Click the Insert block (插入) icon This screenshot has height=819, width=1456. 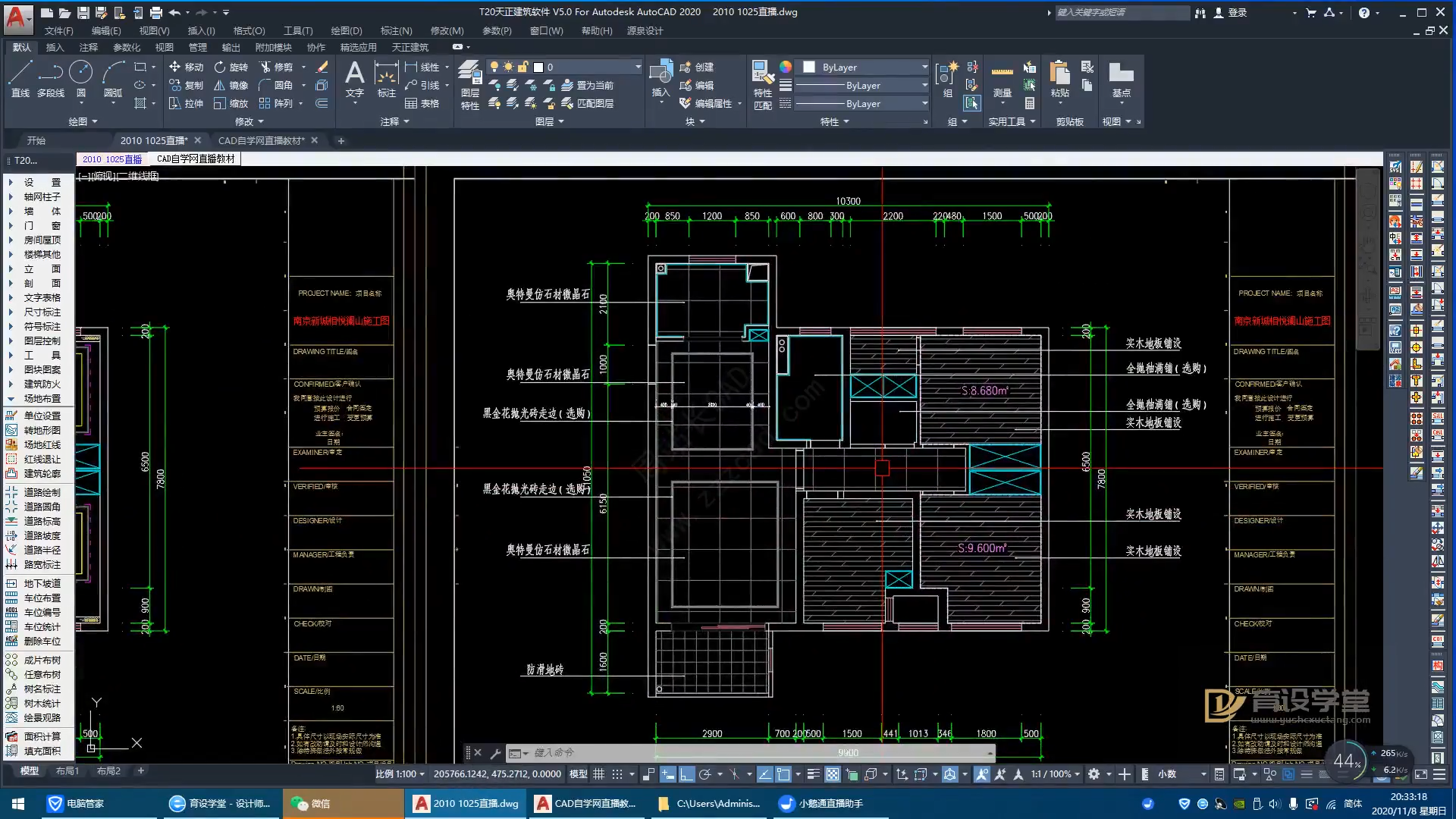(x=661, y=80)
